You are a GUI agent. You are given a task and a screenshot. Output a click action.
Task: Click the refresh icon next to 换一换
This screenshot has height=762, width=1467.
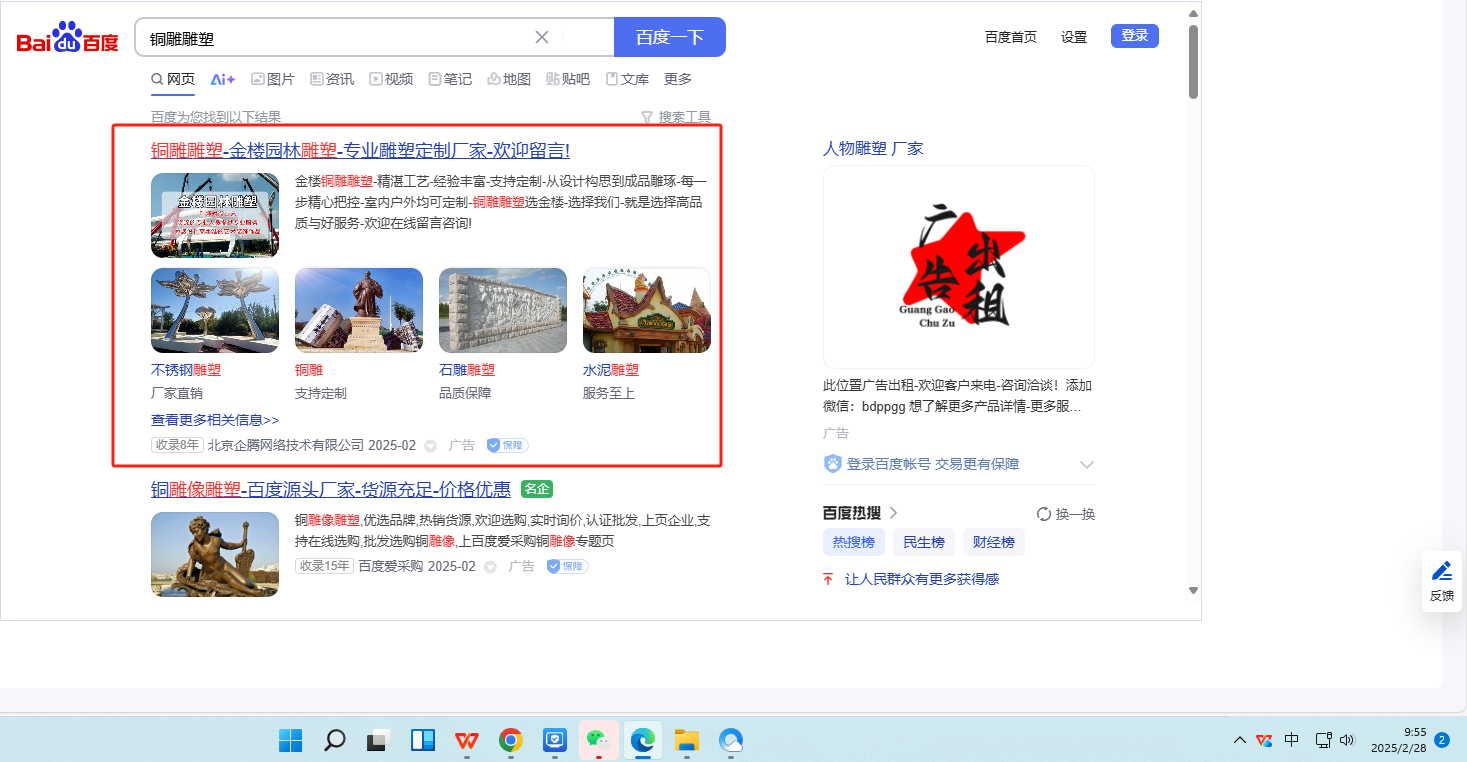1044,514
